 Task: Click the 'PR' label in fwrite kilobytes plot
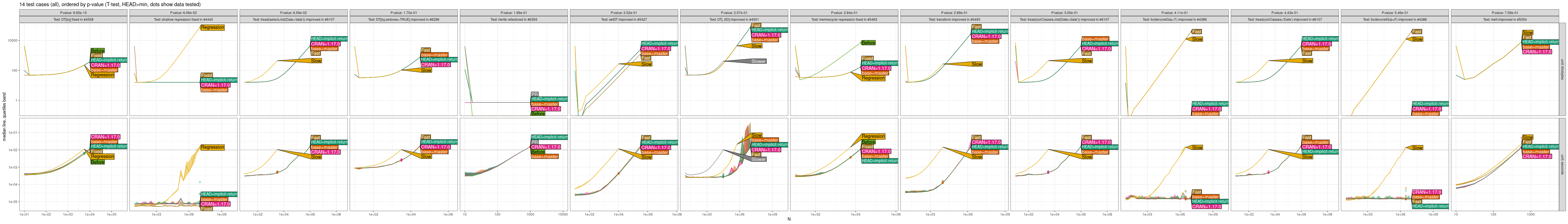pos(535,94)
